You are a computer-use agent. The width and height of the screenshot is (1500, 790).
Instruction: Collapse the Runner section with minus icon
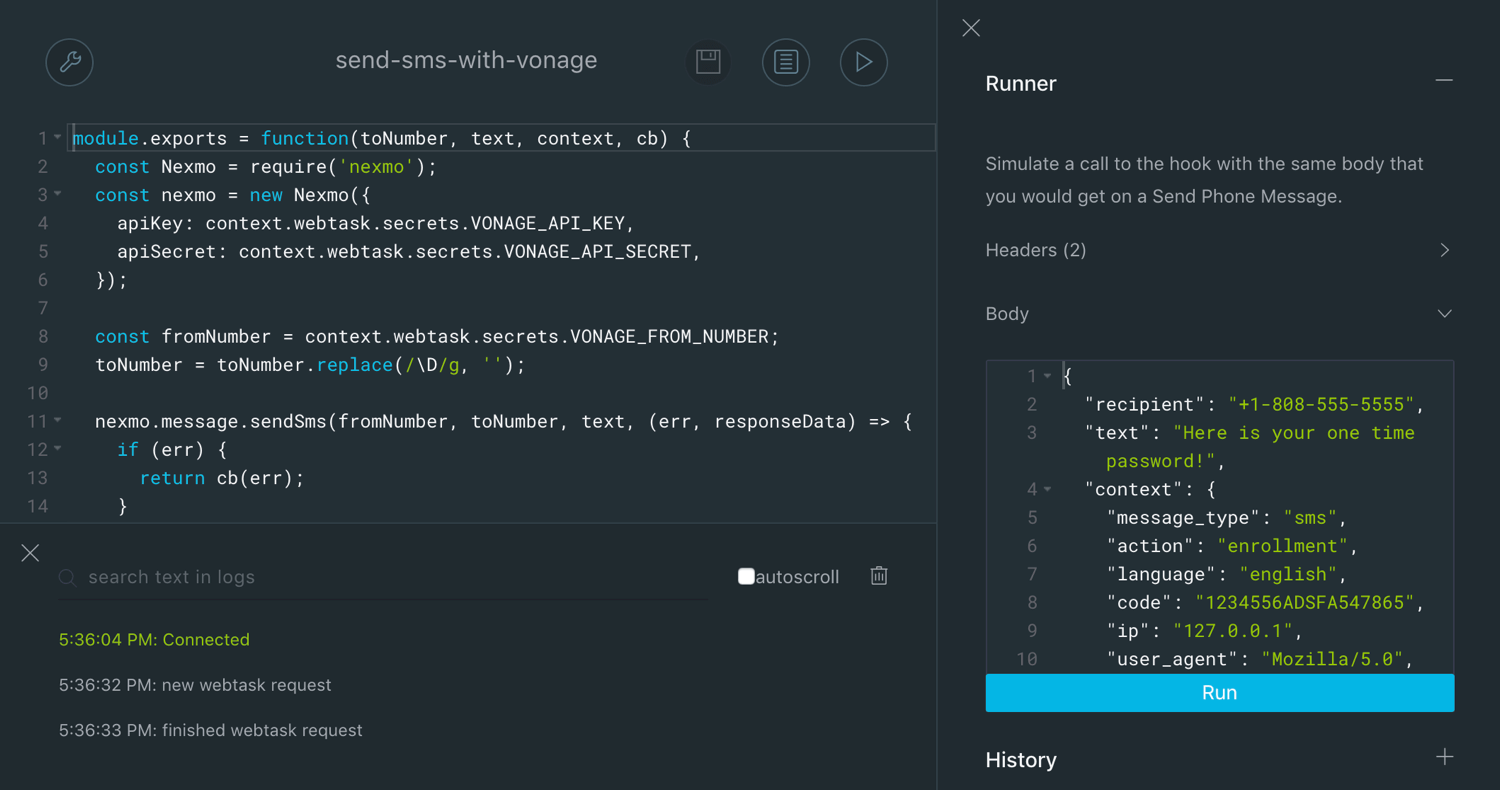1444,80
